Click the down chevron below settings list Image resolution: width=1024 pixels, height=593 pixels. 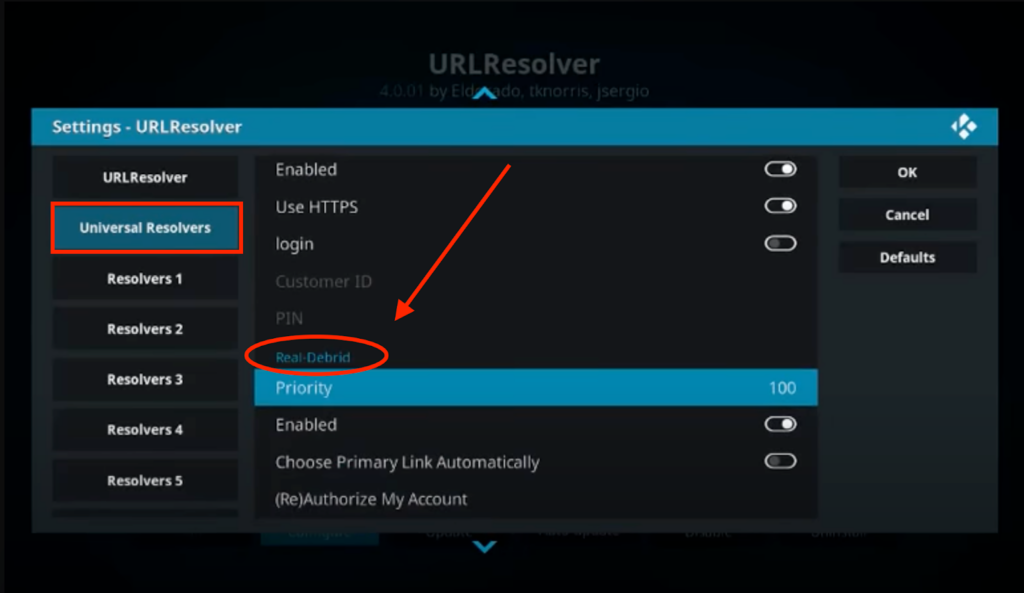coord(484,546)
